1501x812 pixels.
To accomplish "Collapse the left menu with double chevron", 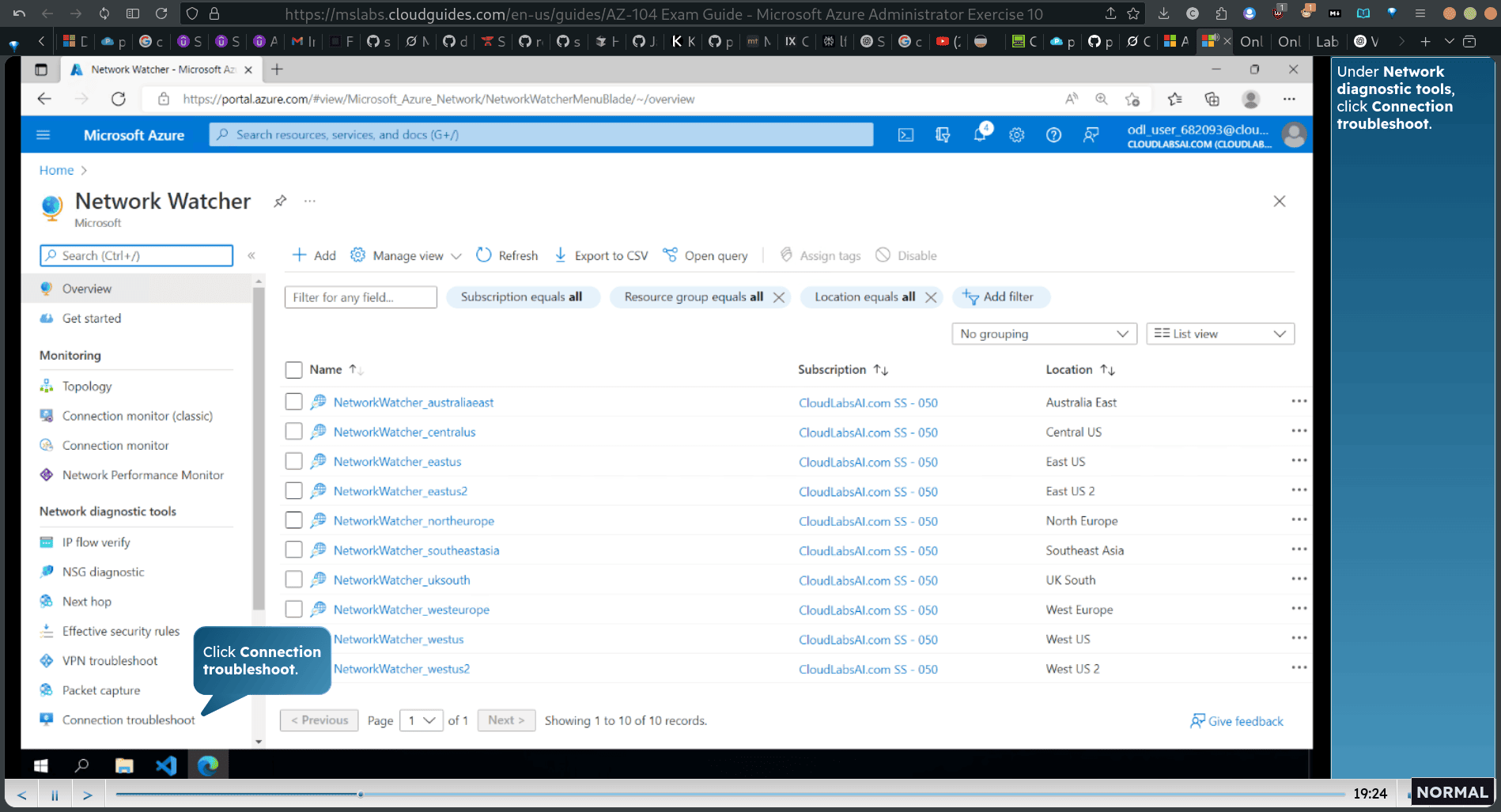I will click(x=251, y=255).
